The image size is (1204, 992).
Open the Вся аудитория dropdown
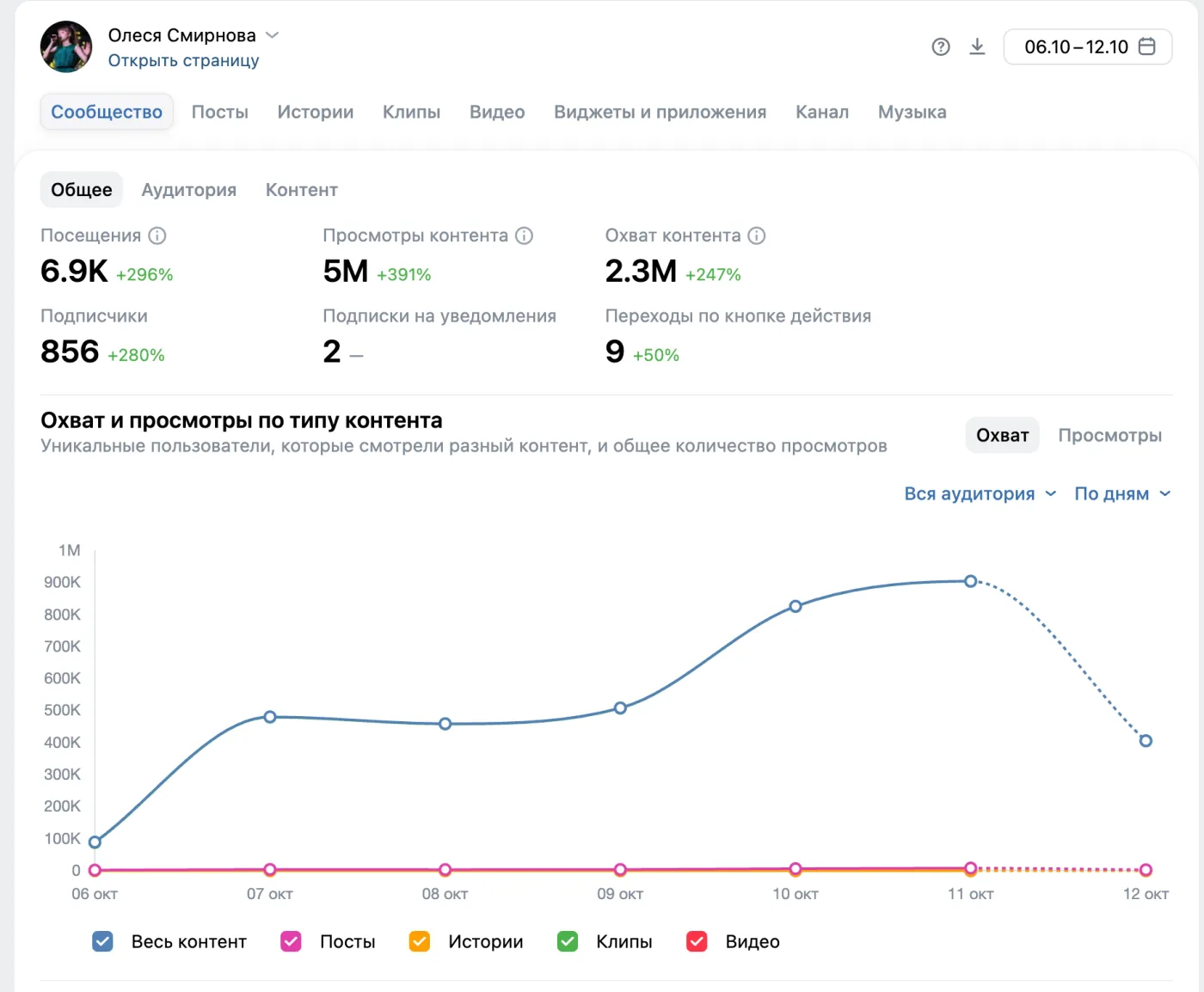point(980,493)
